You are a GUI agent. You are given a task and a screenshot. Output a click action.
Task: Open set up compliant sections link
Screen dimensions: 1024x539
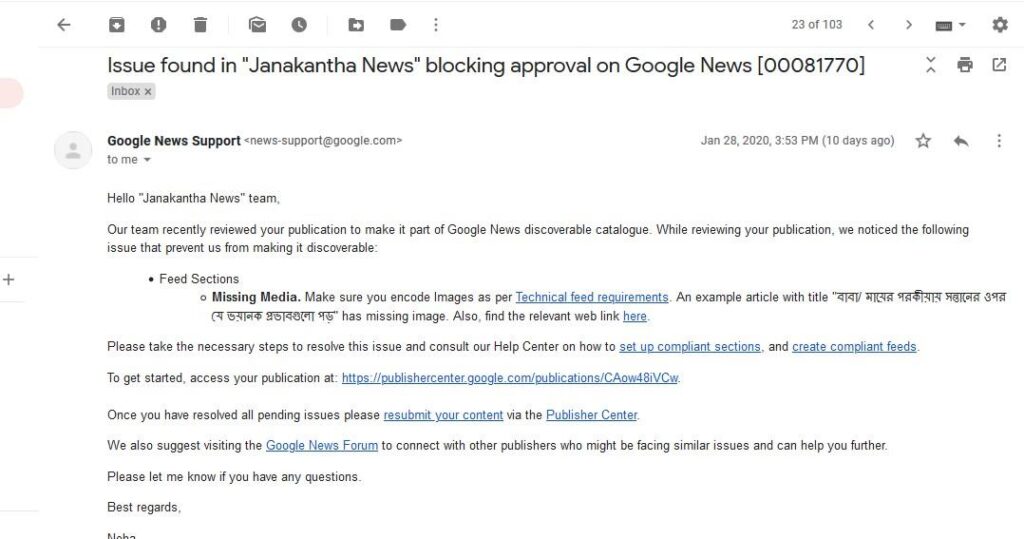690,347
